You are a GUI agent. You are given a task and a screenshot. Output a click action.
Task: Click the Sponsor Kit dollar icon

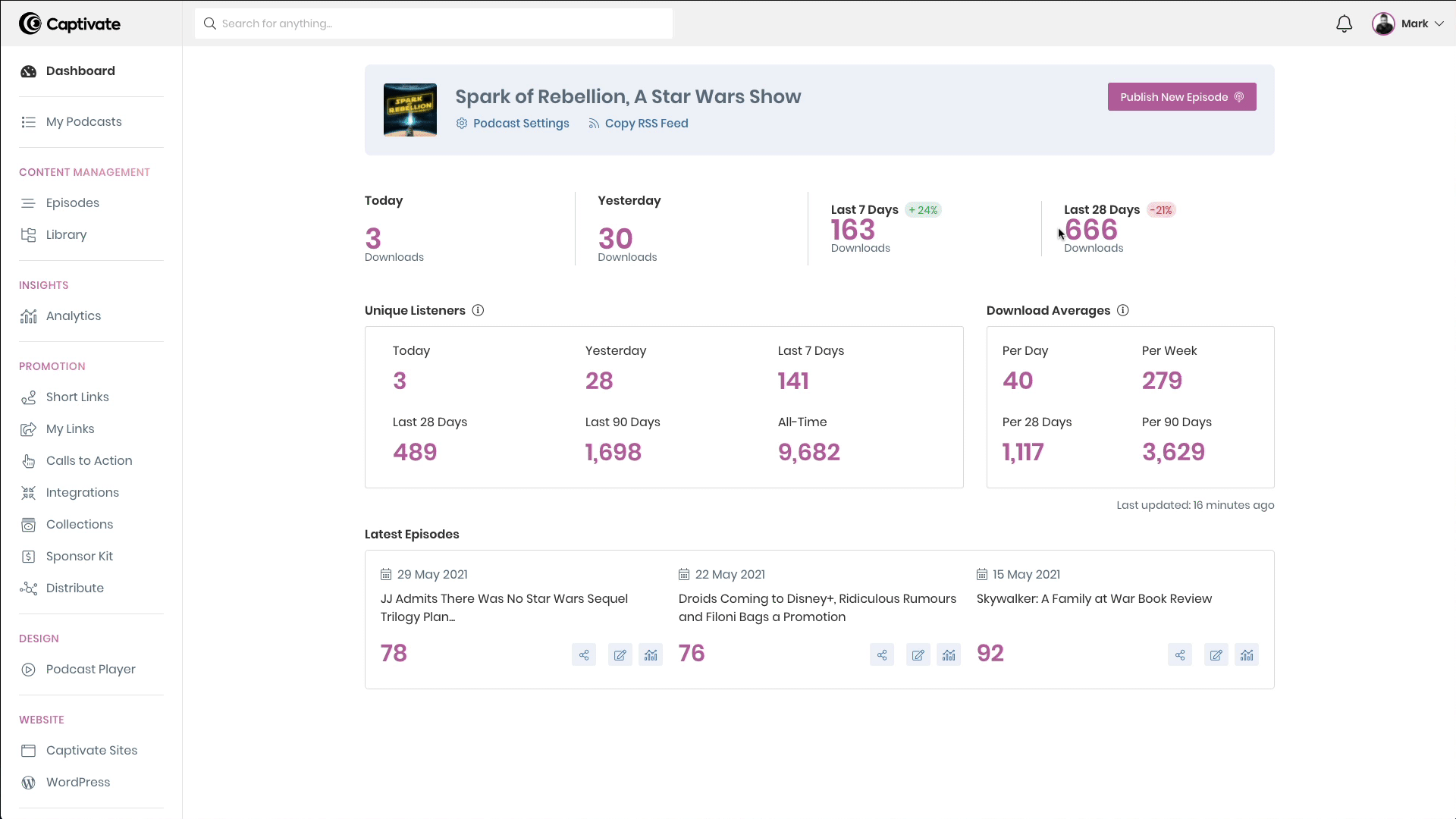pos(28,556)
